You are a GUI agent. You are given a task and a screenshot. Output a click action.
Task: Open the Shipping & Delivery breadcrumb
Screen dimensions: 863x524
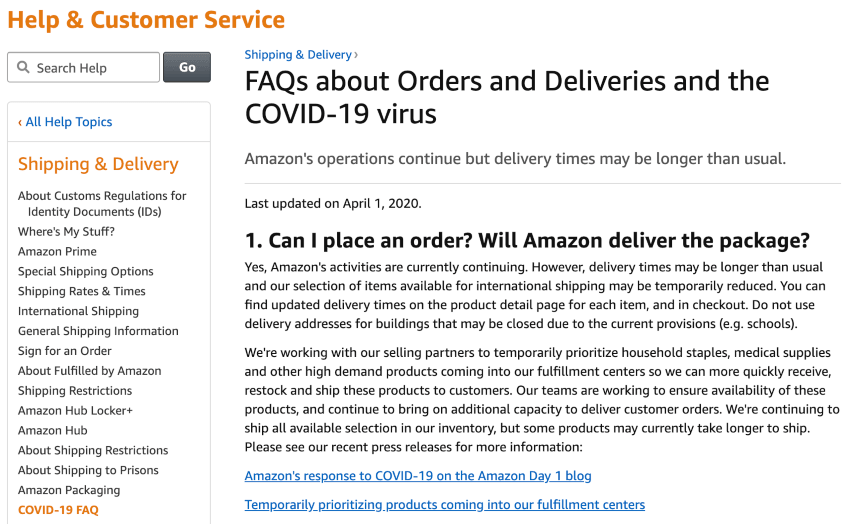298,55
